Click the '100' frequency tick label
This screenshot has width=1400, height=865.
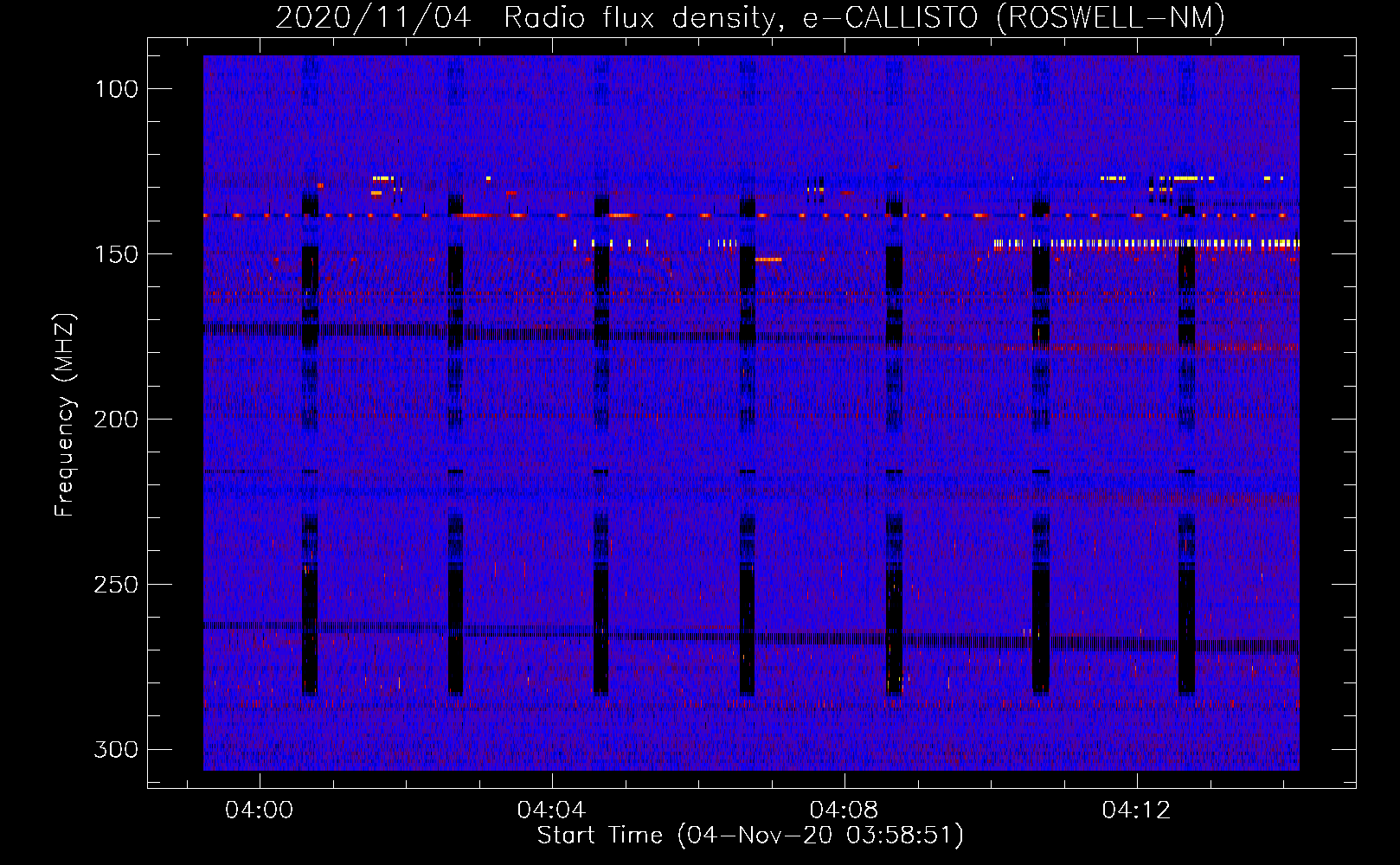116,89
